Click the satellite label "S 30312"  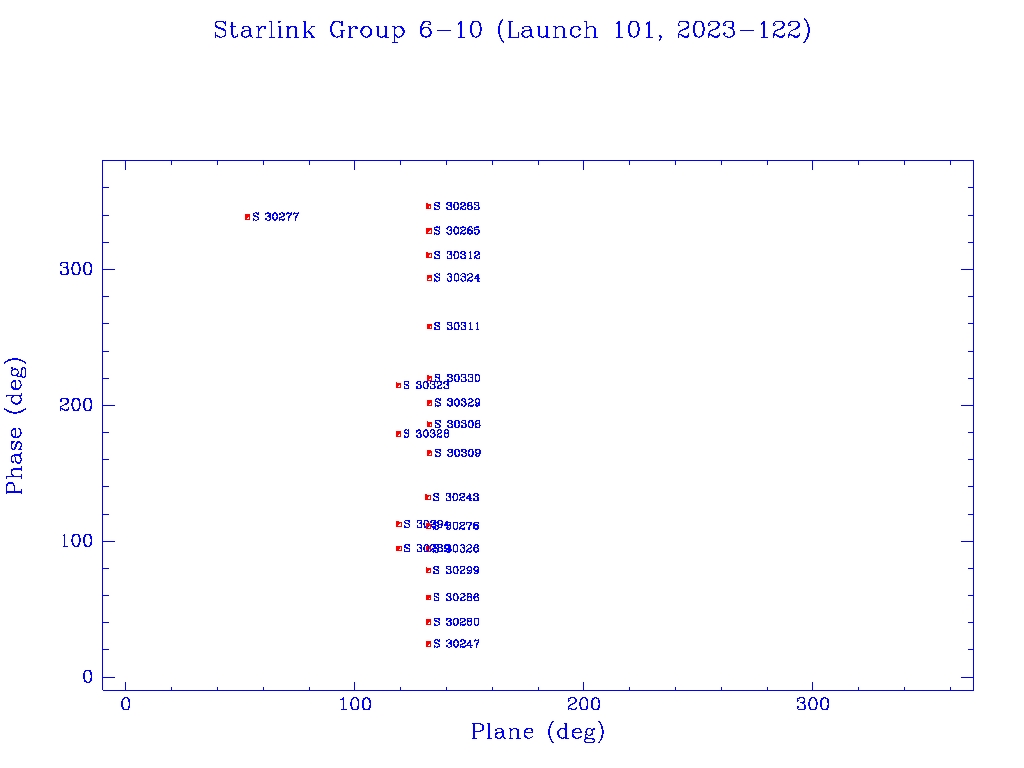click(x=456, y=255)
